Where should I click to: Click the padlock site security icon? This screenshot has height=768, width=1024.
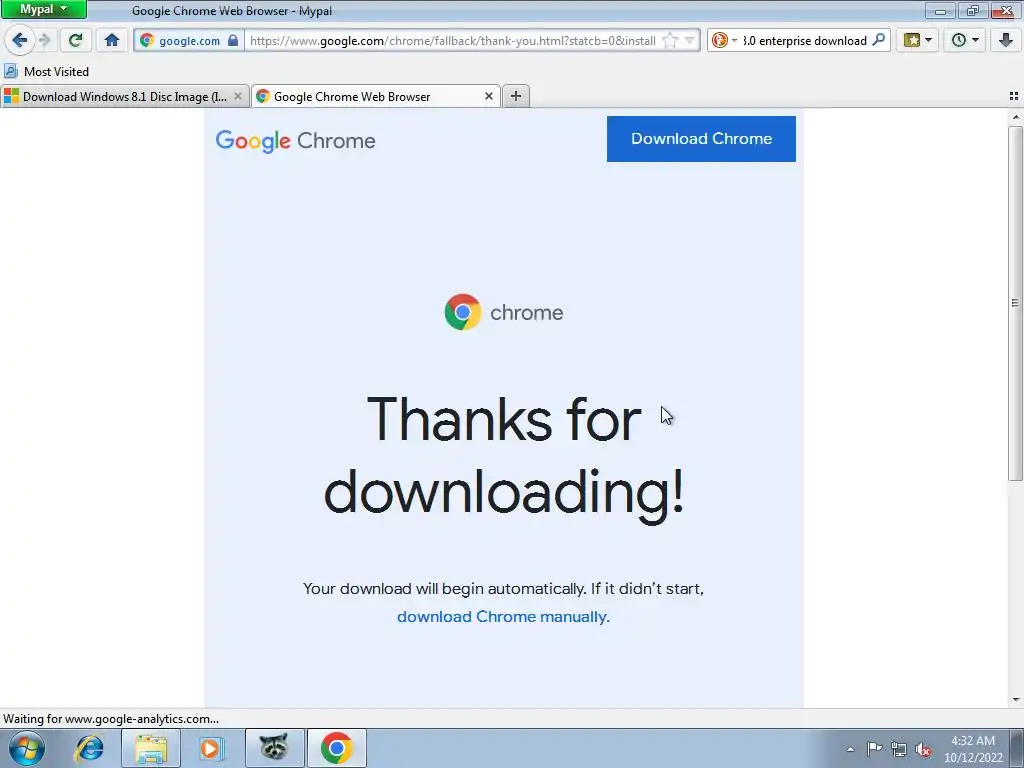[x=233, y=40]
